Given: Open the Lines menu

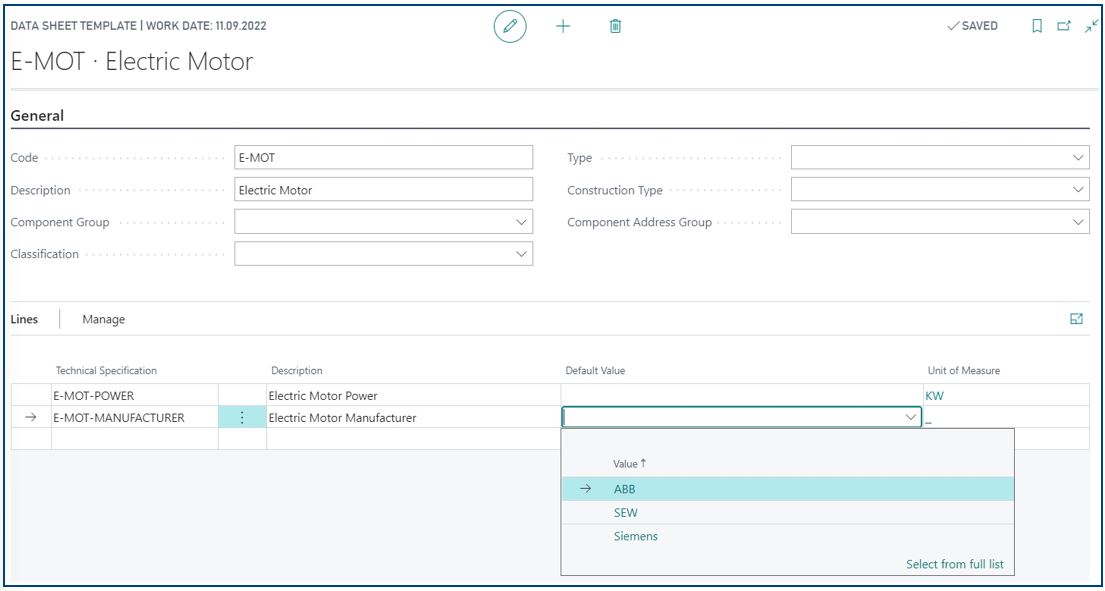Looking at the screenshot, I should point(24,319).
